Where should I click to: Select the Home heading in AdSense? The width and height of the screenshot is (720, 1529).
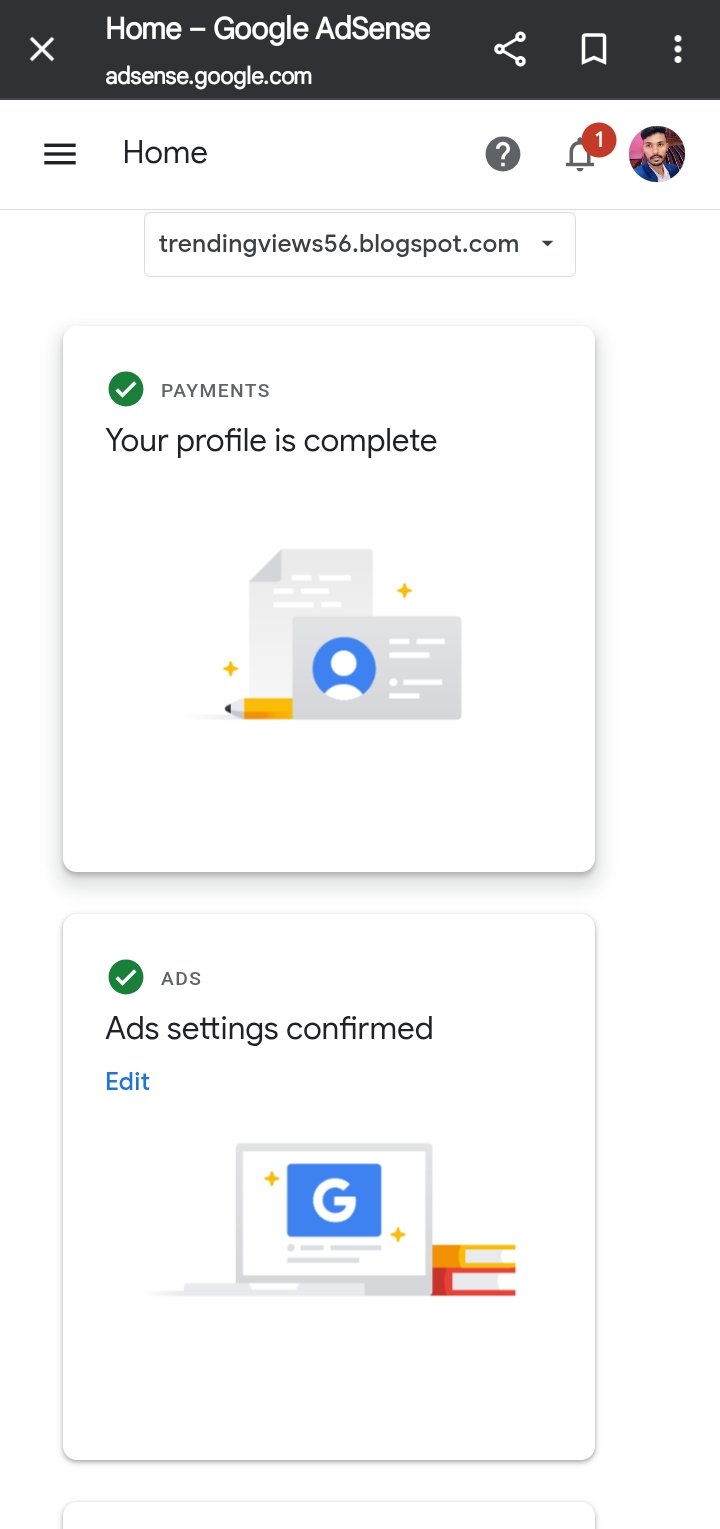164,152
